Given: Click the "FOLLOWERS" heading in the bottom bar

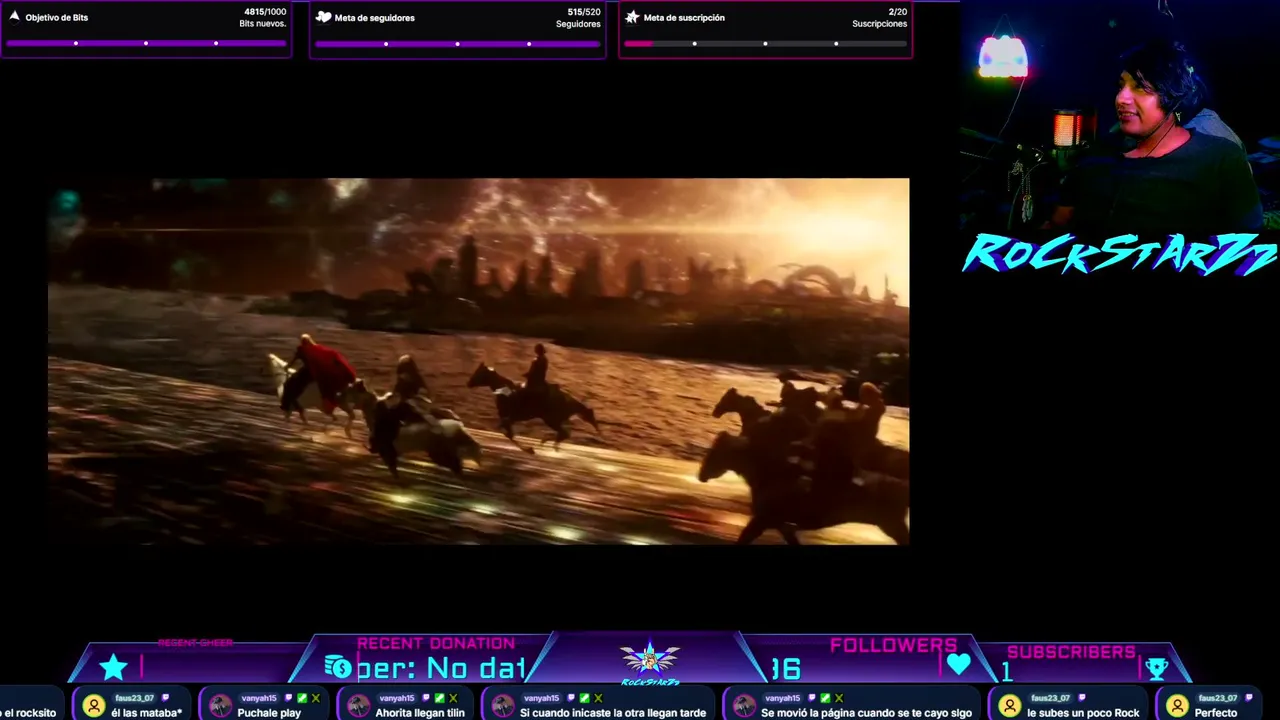Looking at the screenshot, I should click(893, 645).
